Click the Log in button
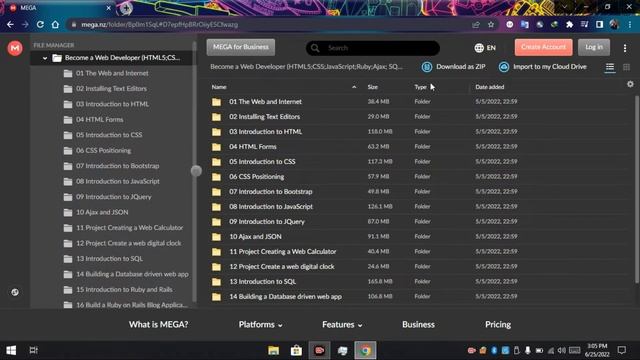The width and height of the screenshot is (640, 360). pos(594,47)
